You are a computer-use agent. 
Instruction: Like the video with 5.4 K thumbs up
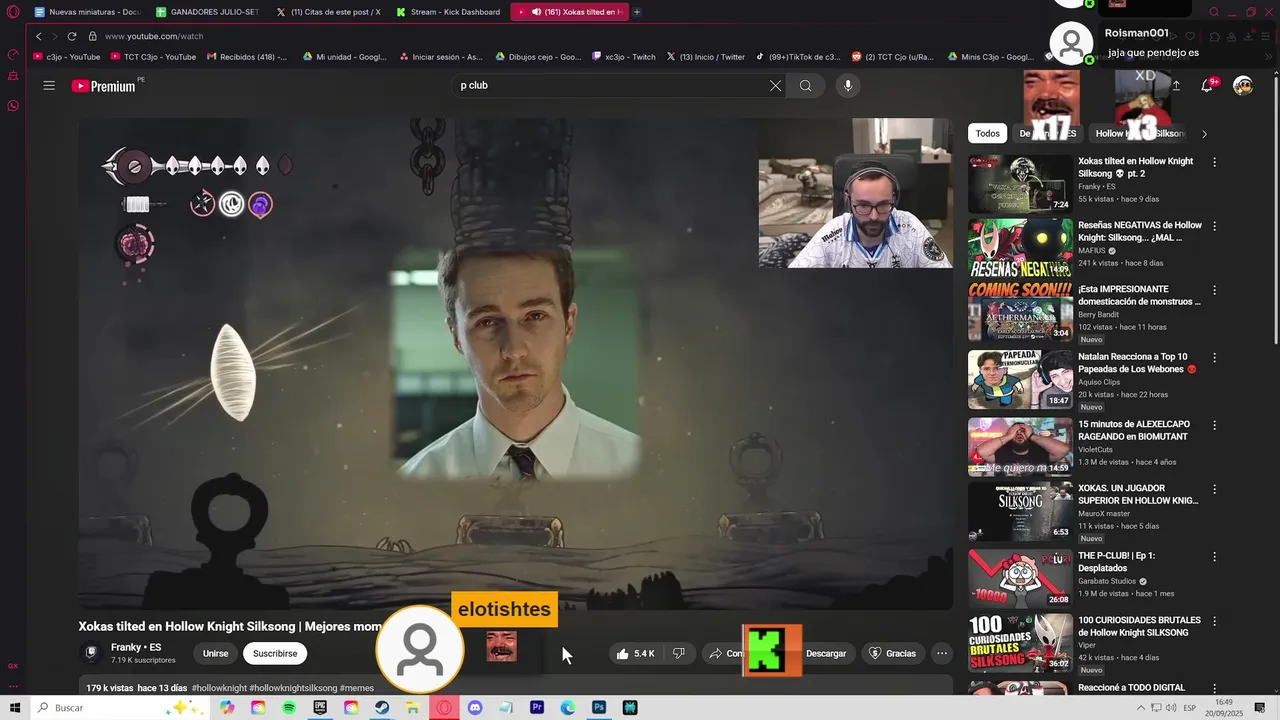(x=635, y=654)
